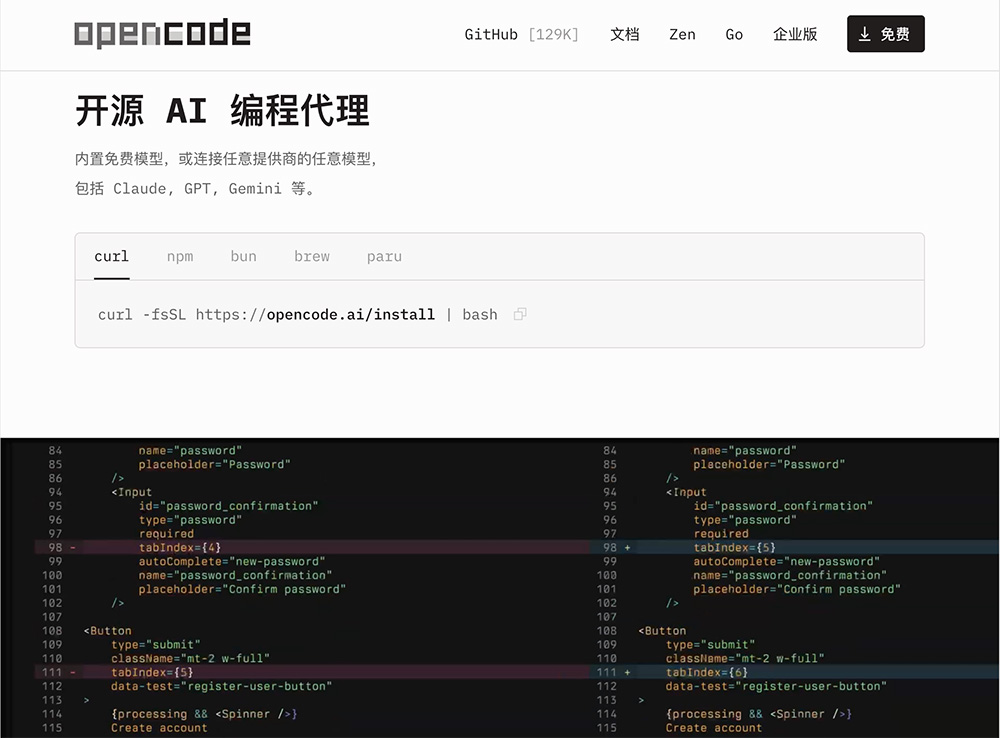Click the 免费 download button

click(x=885, y=33)
